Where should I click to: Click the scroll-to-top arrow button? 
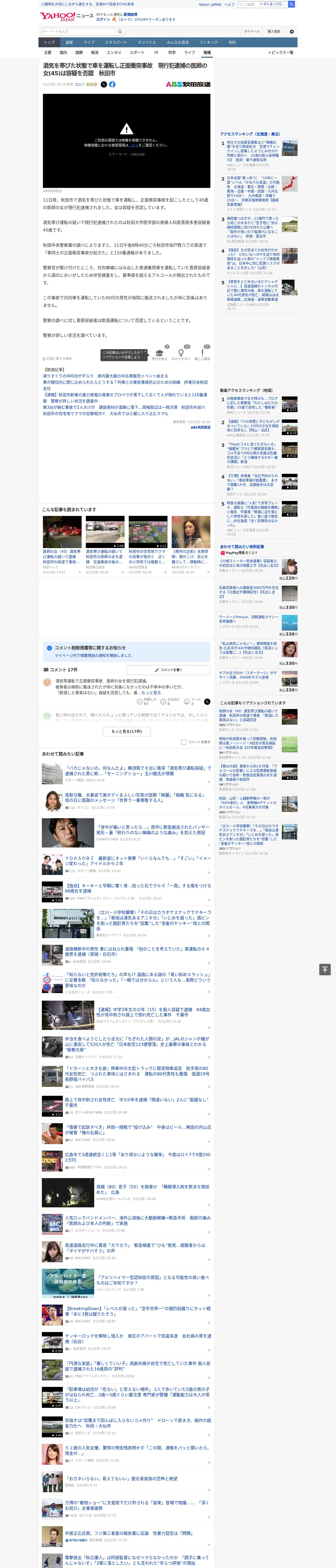click(x=325, y=970)
